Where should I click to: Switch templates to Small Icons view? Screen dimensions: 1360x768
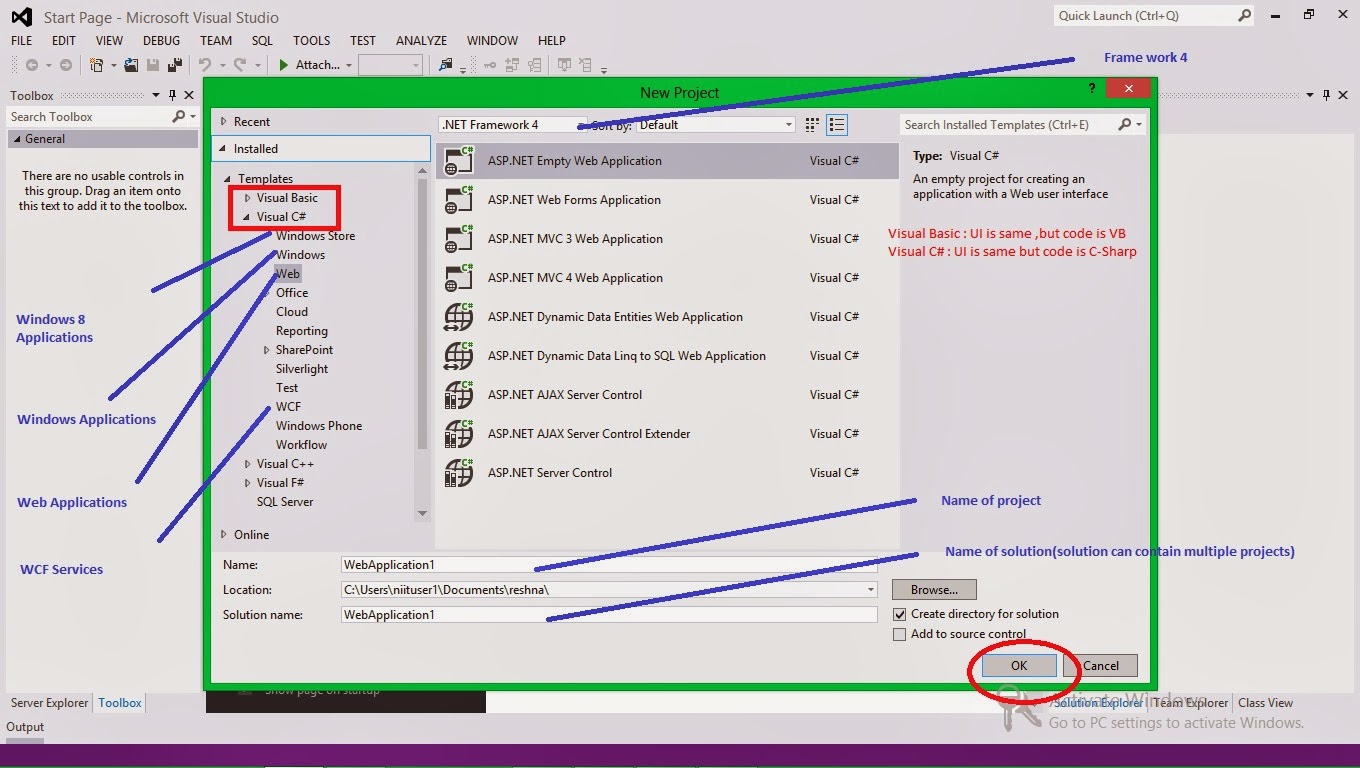(837, 124)
